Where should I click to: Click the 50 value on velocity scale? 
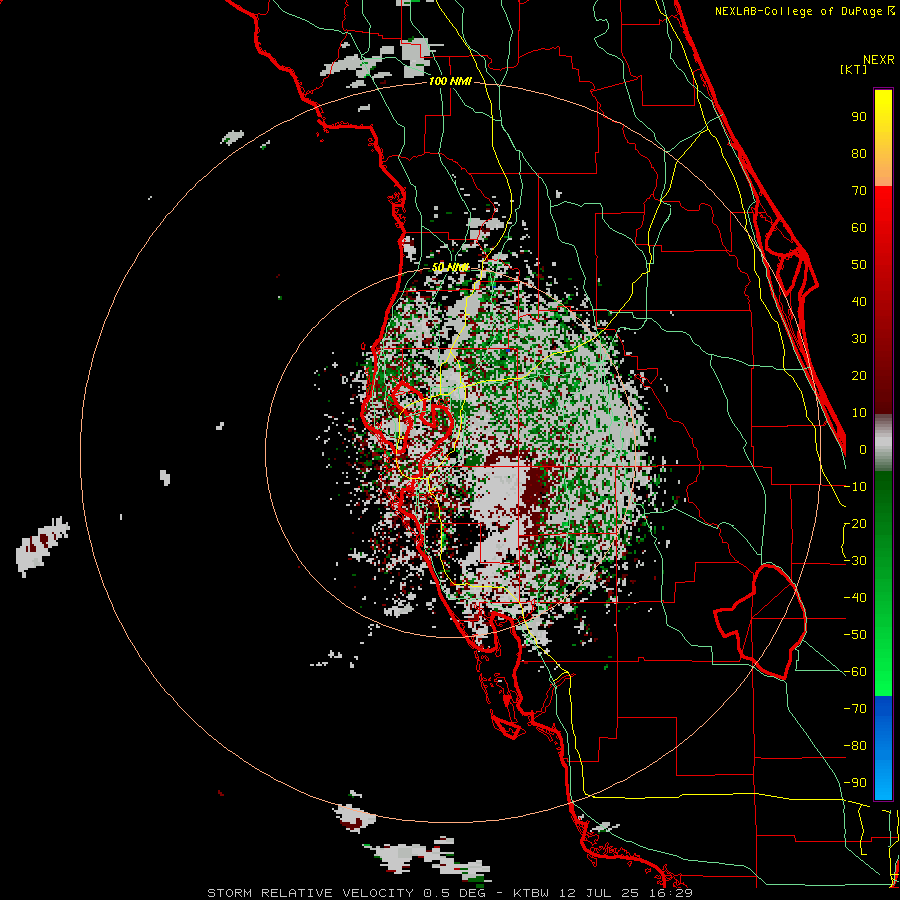pos(859,265)
